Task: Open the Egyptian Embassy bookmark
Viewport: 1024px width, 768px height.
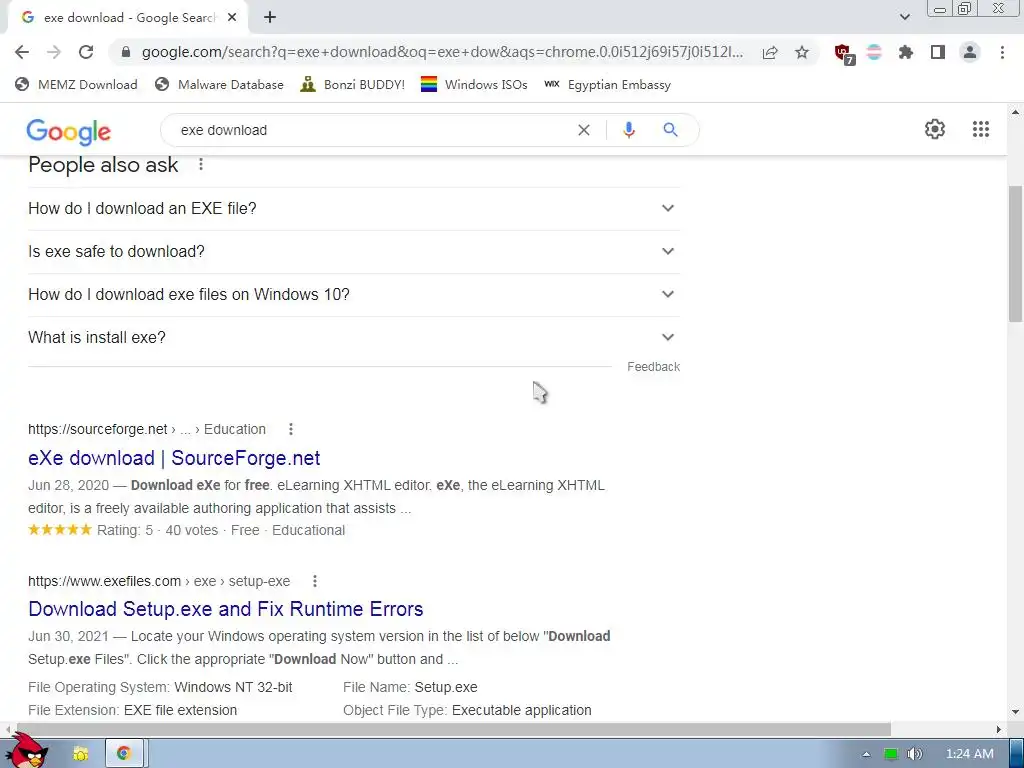Action: (607, 84)
